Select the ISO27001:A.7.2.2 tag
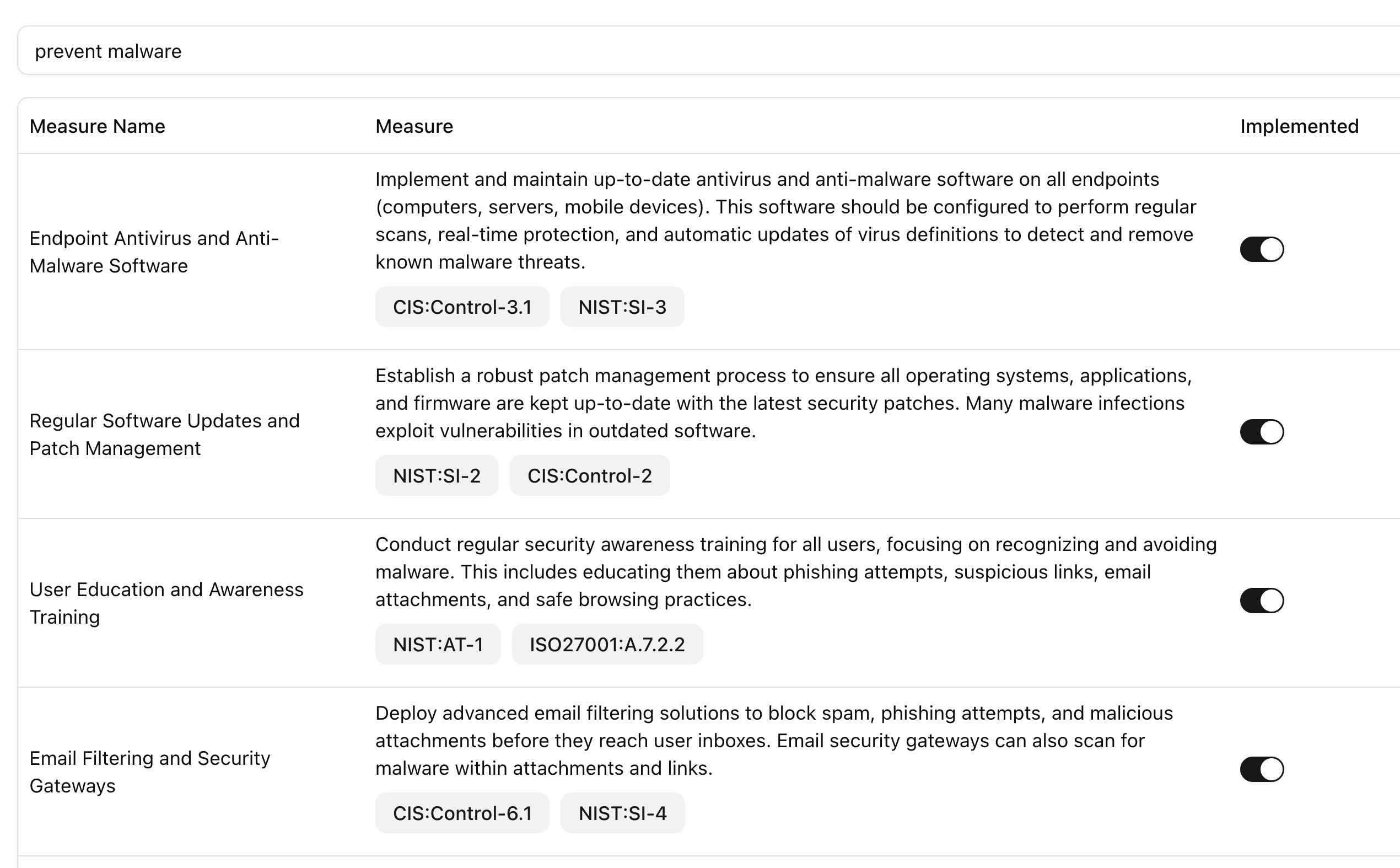Viewport: 1400px width, 868px height. [x=607, y=645]
